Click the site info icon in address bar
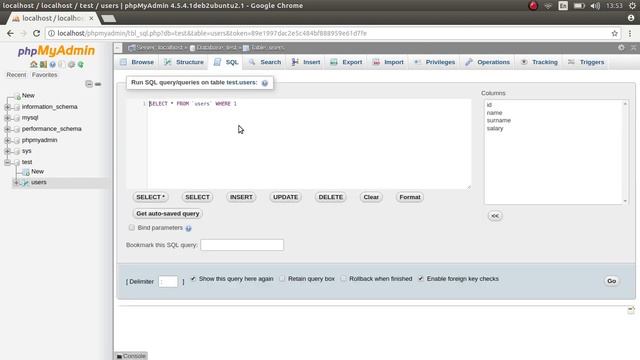The image size is (640, 360). pyautogui.click(x=51, y=33)
